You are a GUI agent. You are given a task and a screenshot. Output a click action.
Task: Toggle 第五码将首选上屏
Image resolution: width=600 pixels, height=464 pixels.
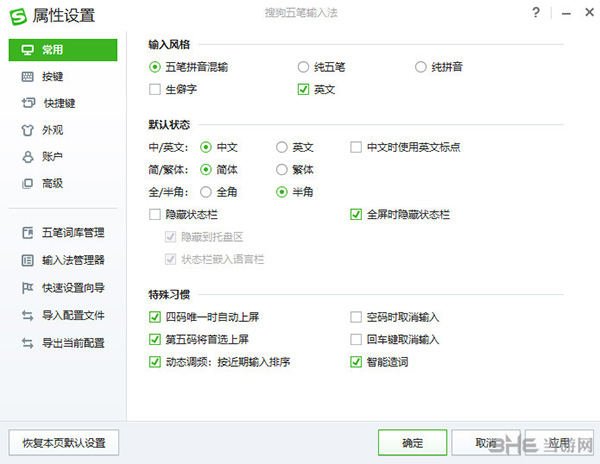(x=155, y=339)
